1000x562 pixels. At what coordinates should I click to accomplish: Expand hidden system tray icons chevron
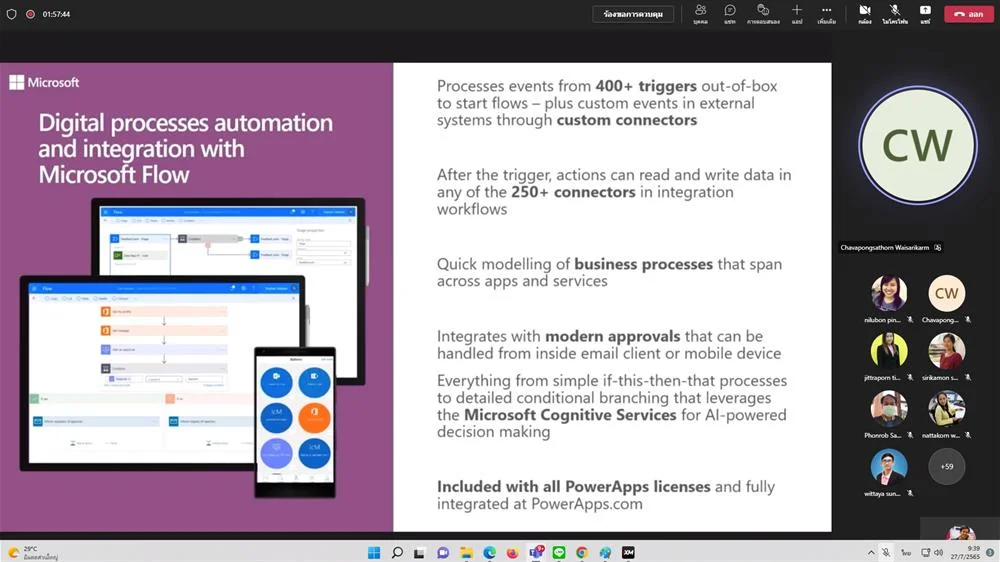(x=871, y=552)
